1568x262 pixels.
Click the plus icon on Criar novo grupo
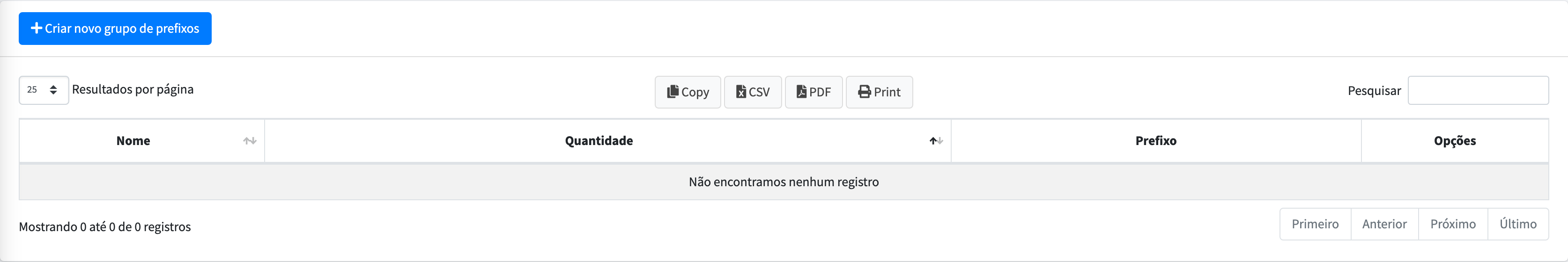point(37,28)
